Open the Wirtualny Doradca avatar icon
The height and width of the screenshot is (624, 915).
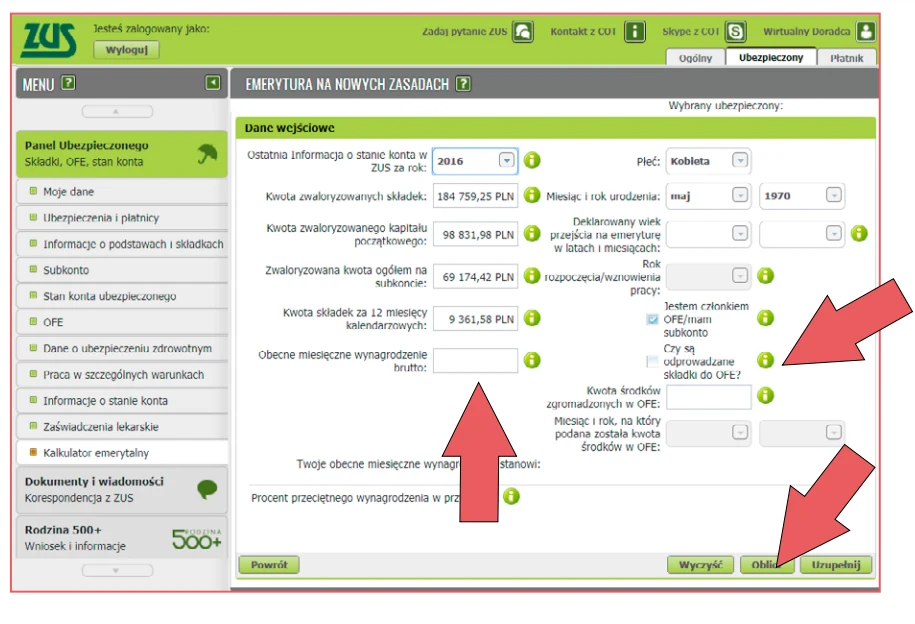(x=866, y=32)
